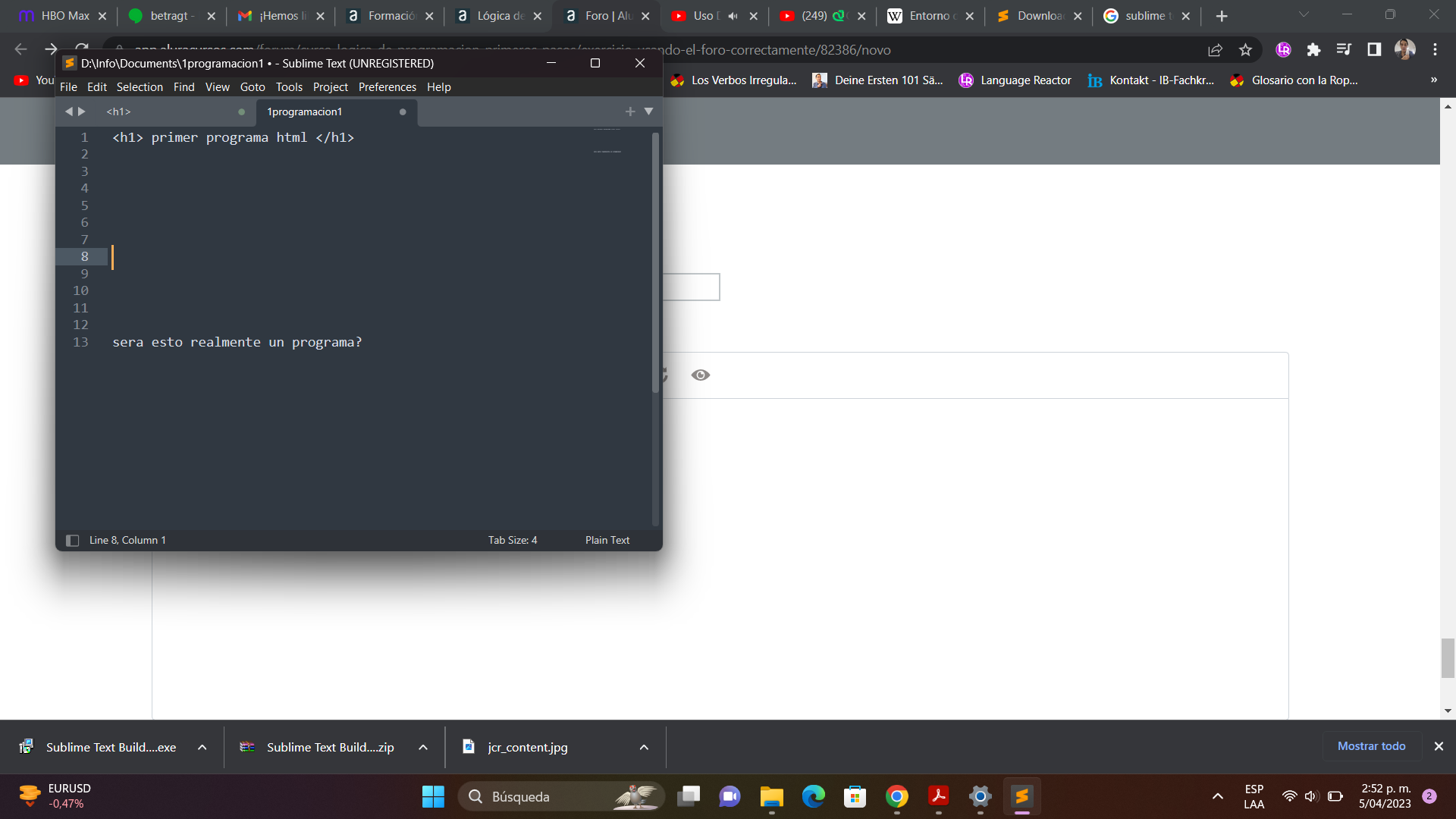Toggle the checkbox in Sublime status bar
Viewport: 1456px width, 819px height.
(73, 540)
